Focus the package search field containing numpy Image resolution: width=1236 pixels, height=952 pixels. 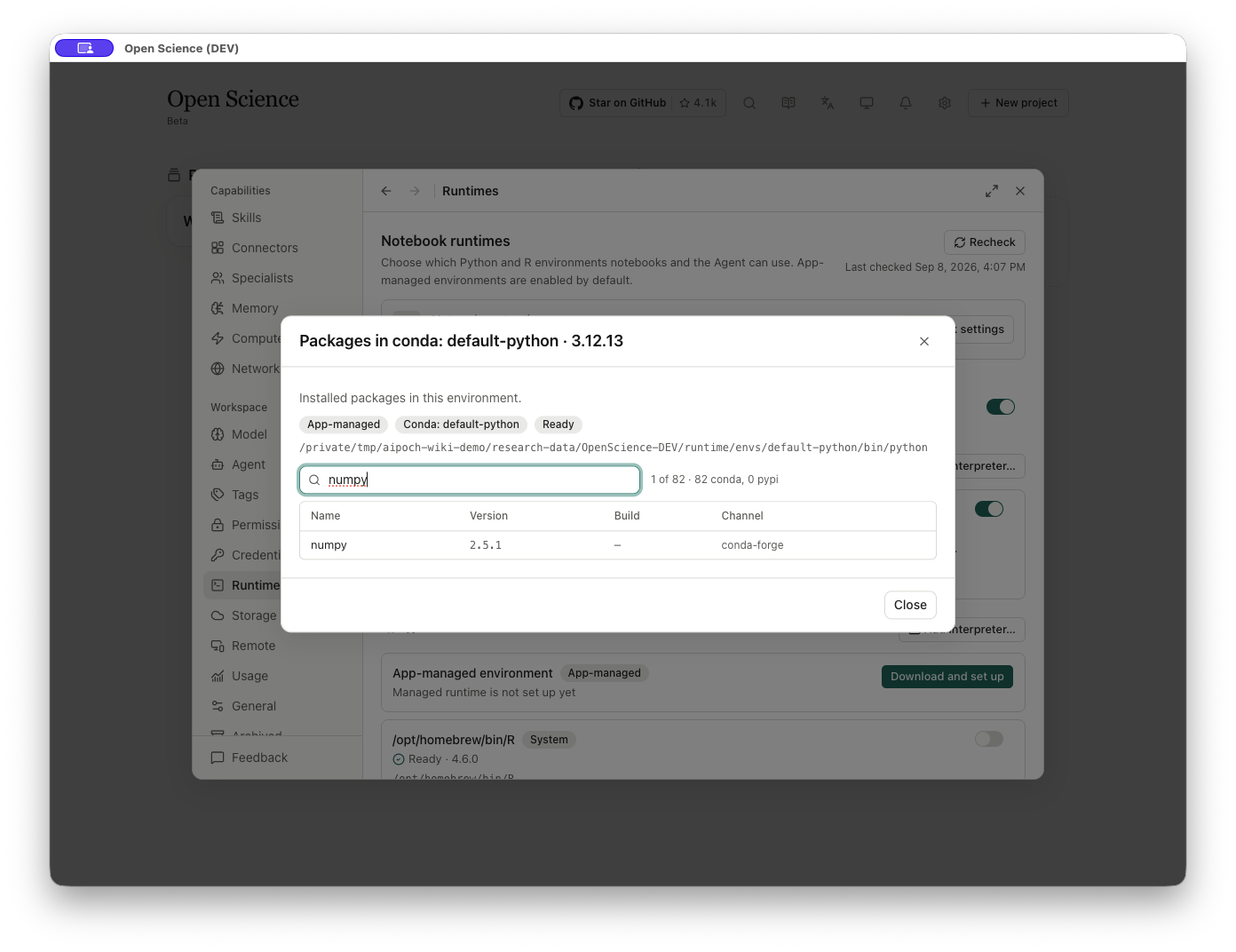coord(470,480)
